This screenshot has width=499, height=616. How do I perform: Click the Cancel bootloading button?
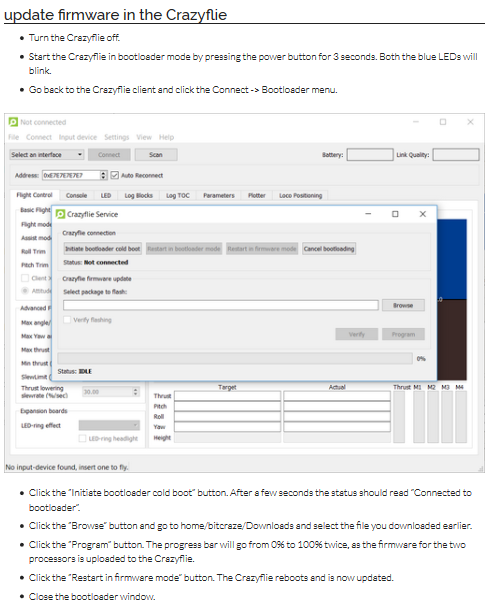[x=329, y=249]
